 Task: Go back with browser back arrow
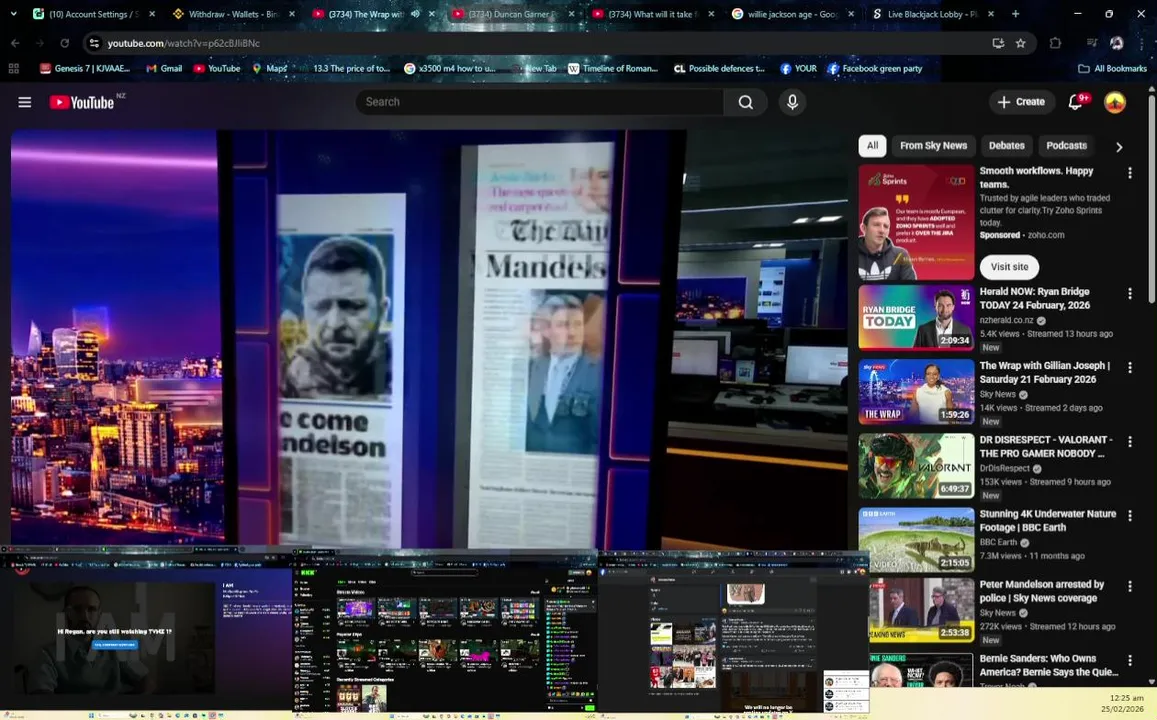pos(15,44)
